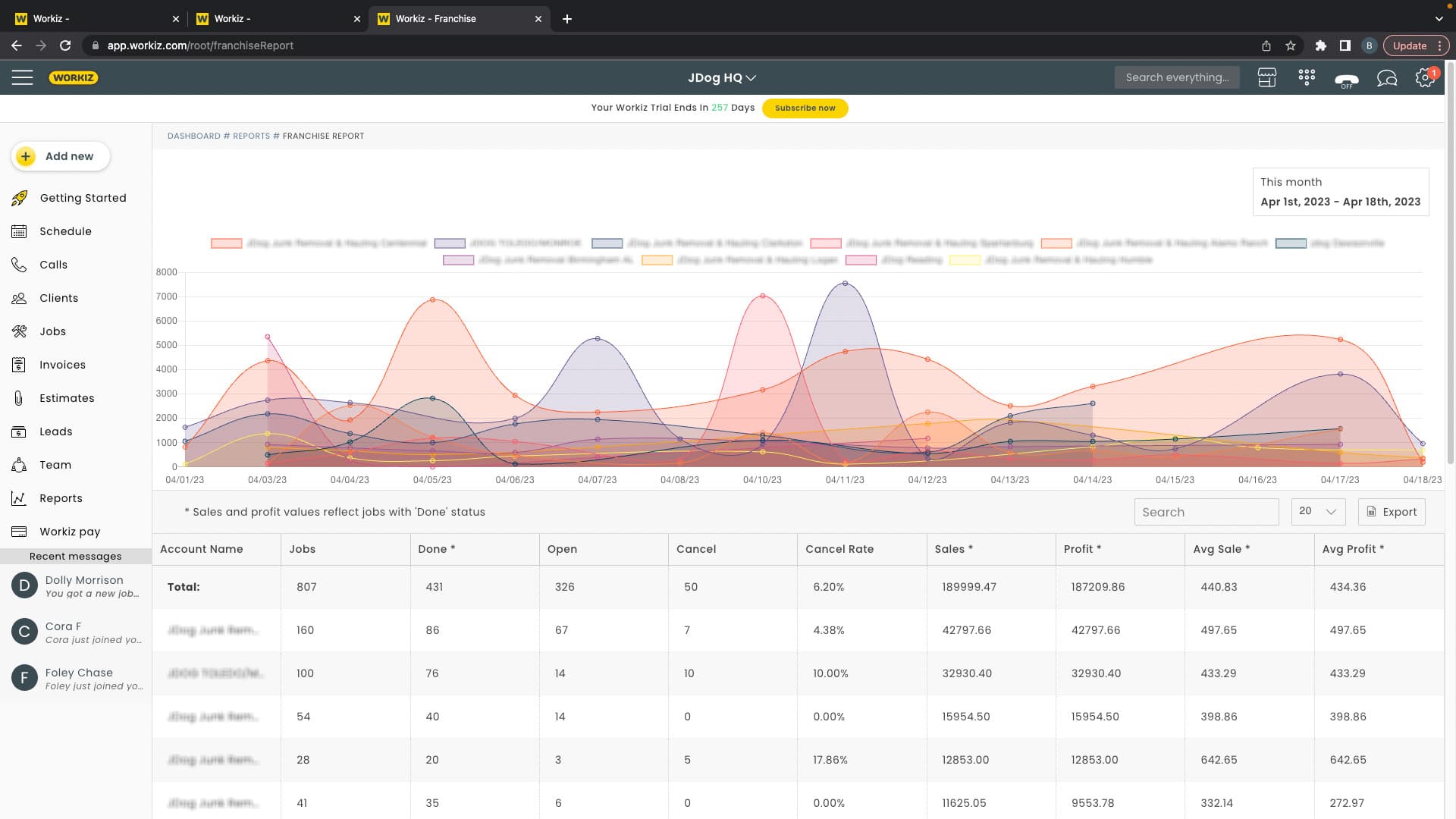
Task: Open the Jobs section
Action: [52, 331]
